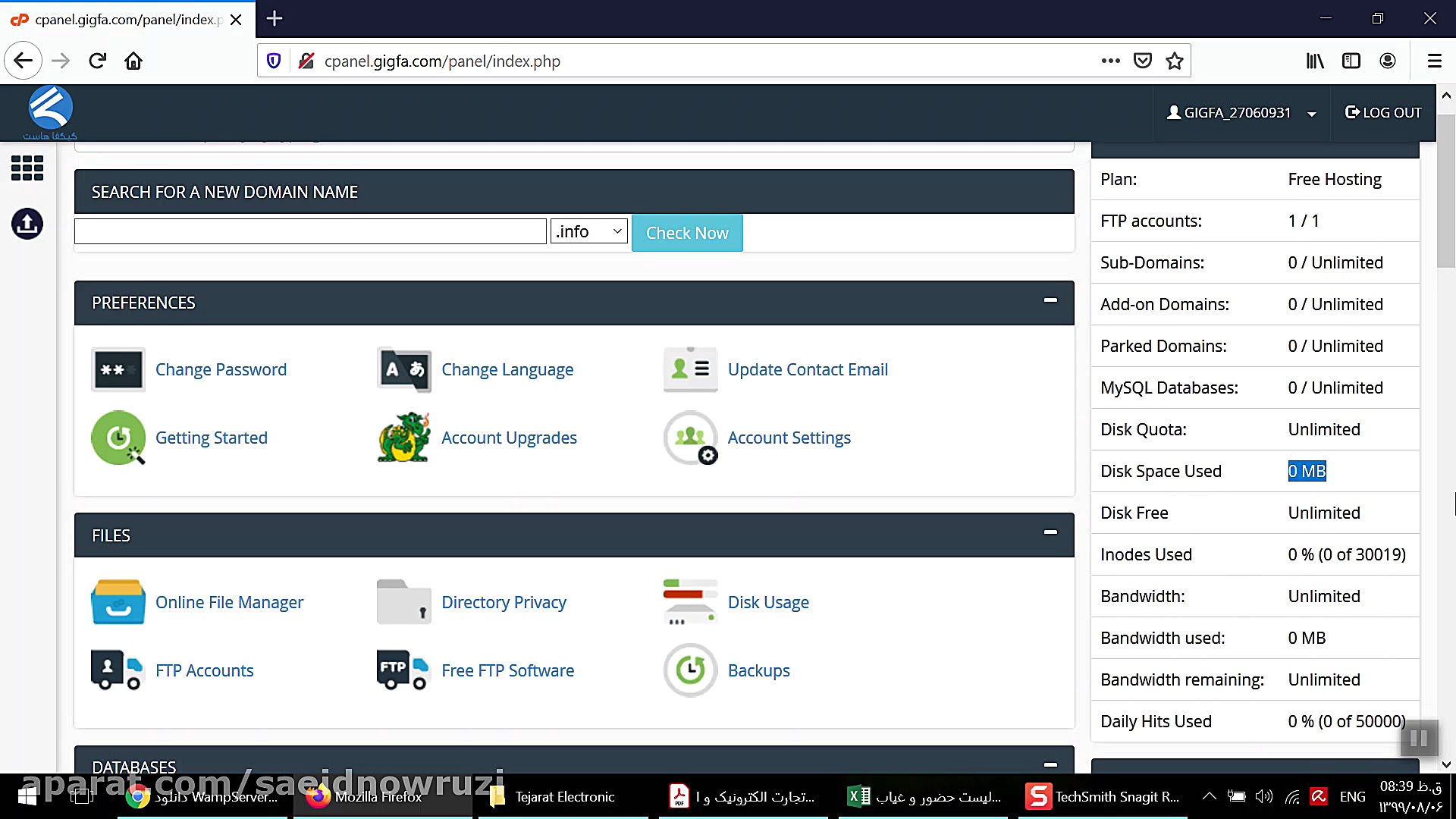Viewport: 1456px width, 819px height.
Task: Open the Change Password icon
Action: pos(118,369)
